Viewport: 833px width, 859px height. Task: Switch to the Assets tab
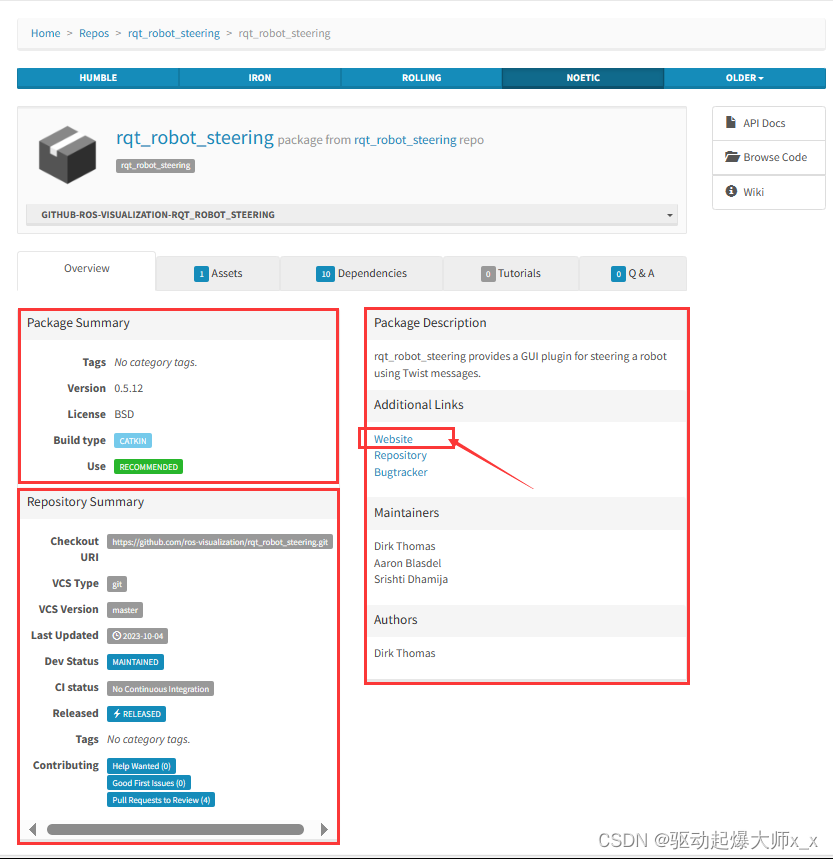pyautogui.click(x=218, y=273)
